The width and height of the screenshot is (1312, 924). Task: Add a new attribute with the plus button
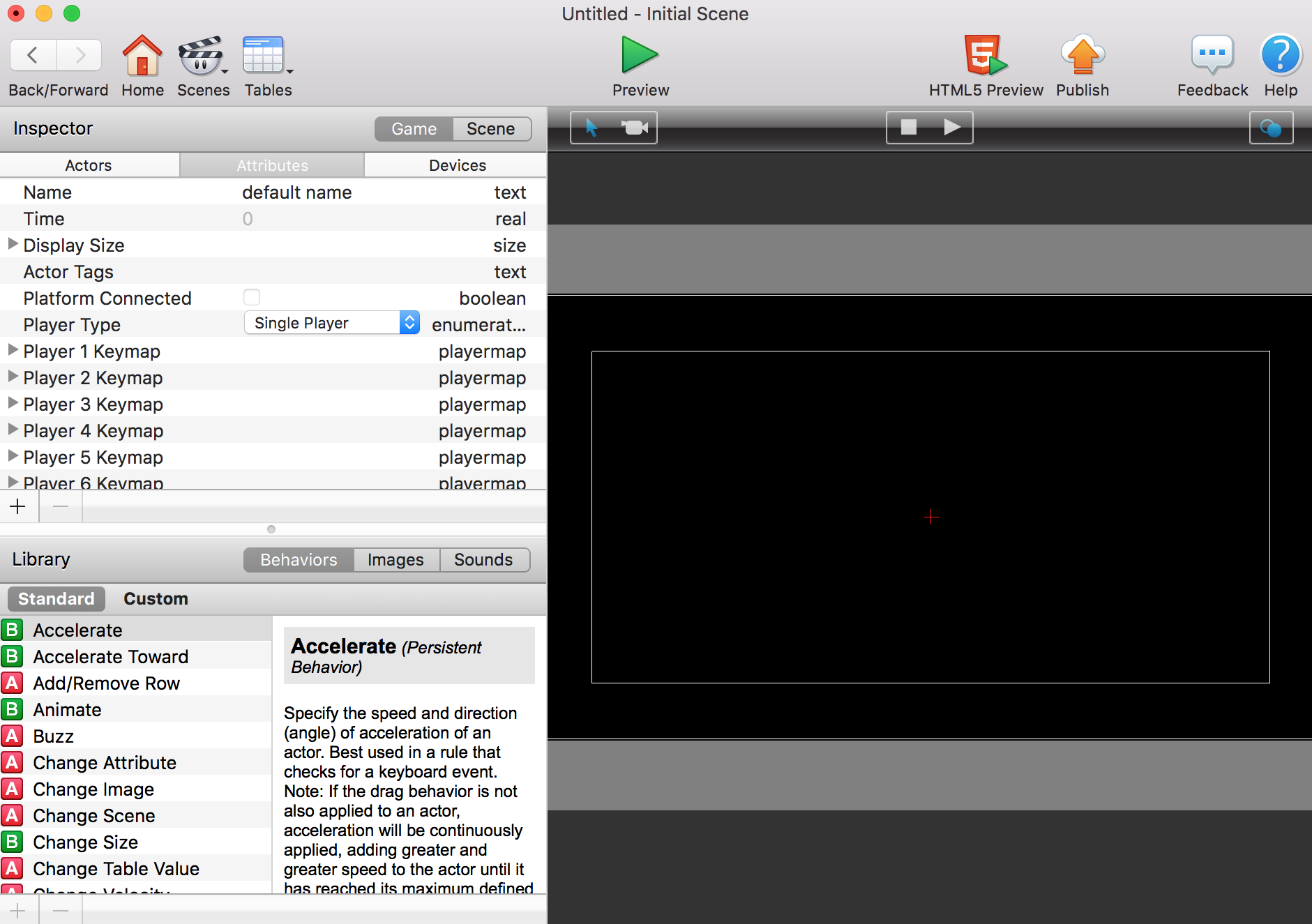coord(19,506)
